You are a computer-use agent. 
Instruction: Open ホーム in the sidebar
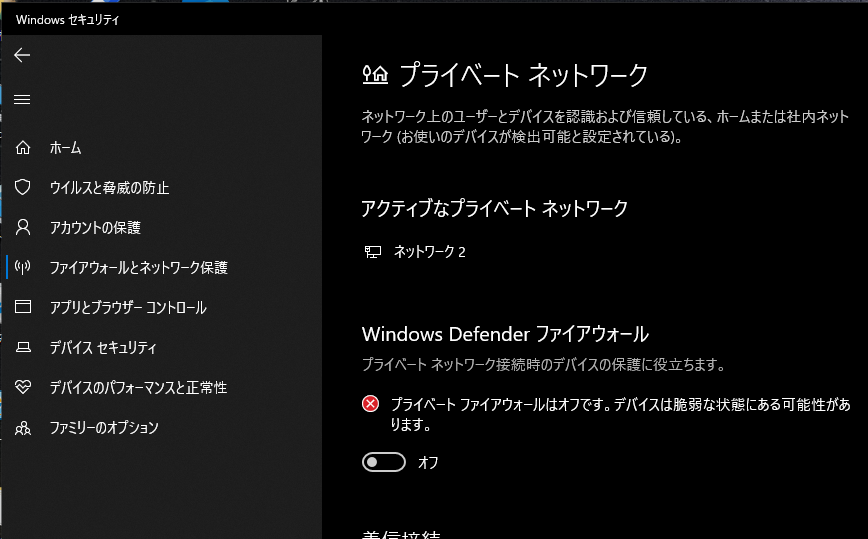pyautogui.click(x=65, y=148)
